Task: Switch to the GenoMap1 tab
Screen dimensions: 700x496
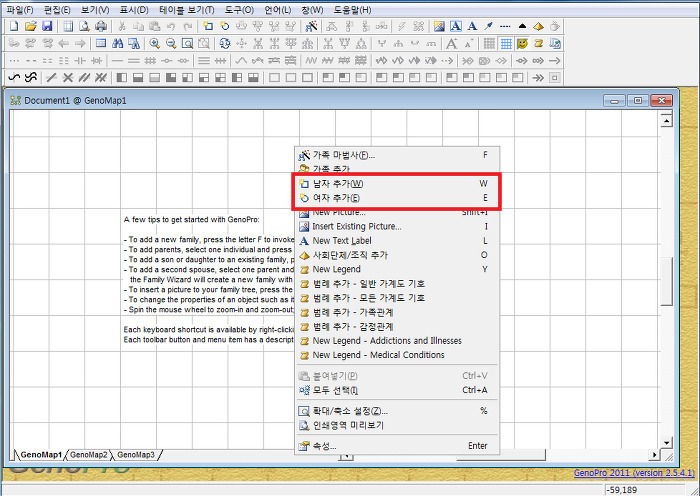Action: pos(41,454)
